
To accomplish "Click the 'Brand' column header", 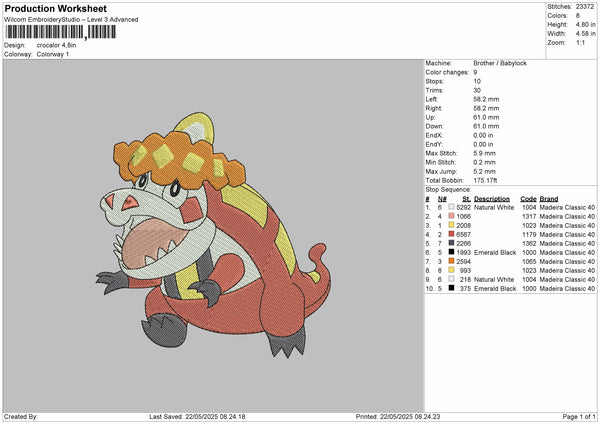I will point(549,199).
